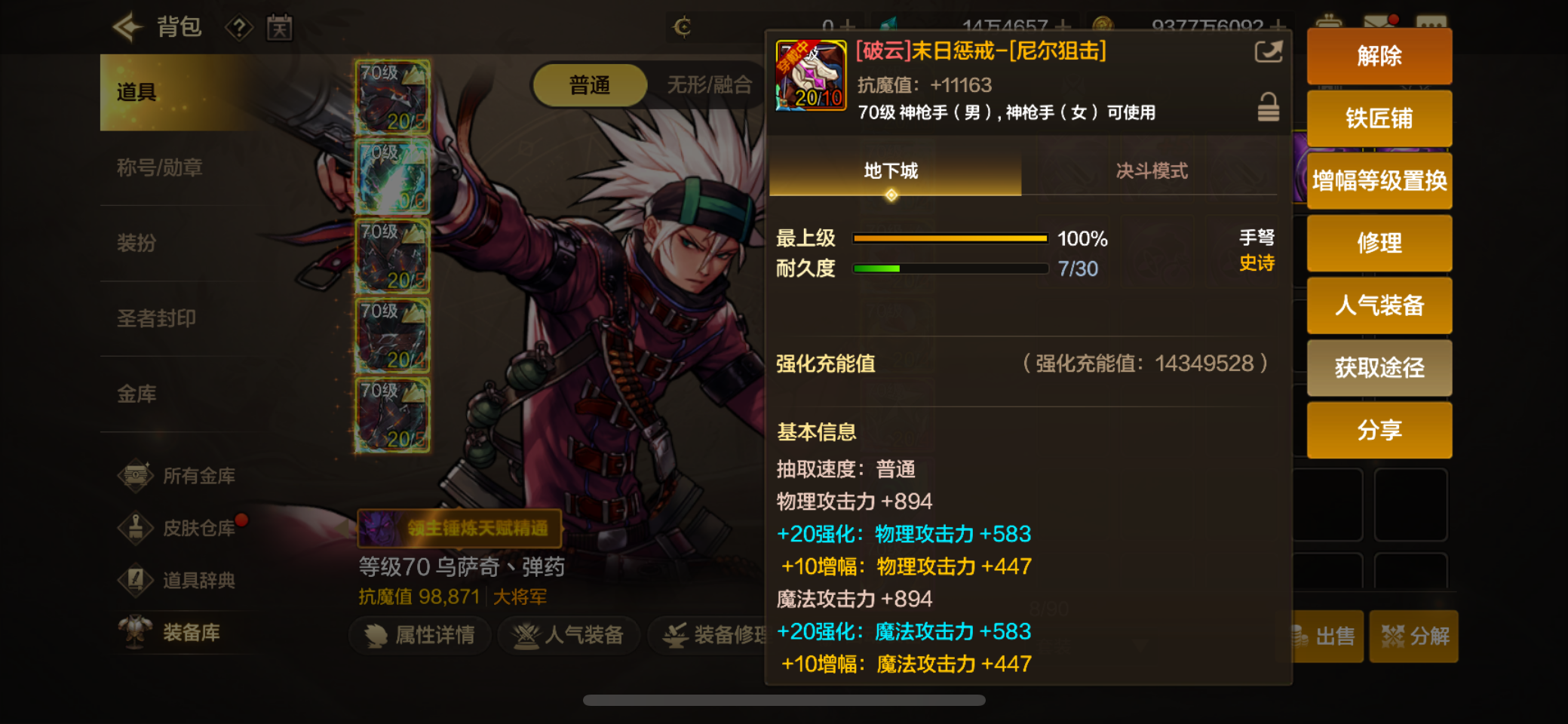Image resolution: width=1568 pixels, height=724 pixels.
Task: Toggle to 普通 equipment view
Action: [590, 85]
